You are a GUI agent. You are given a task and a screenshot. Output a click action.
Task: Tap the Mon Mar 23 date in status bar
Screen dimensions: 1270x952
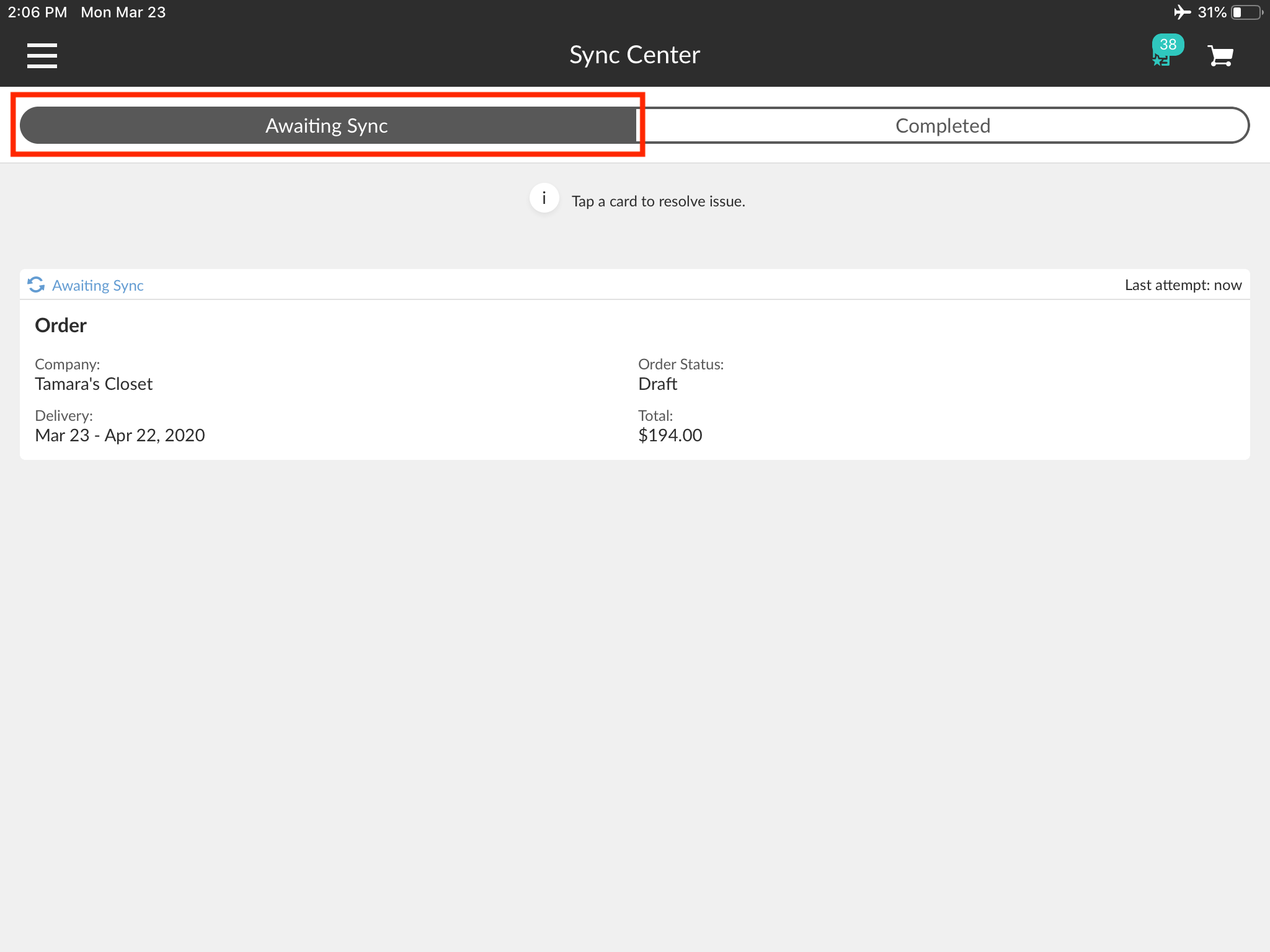123,12
